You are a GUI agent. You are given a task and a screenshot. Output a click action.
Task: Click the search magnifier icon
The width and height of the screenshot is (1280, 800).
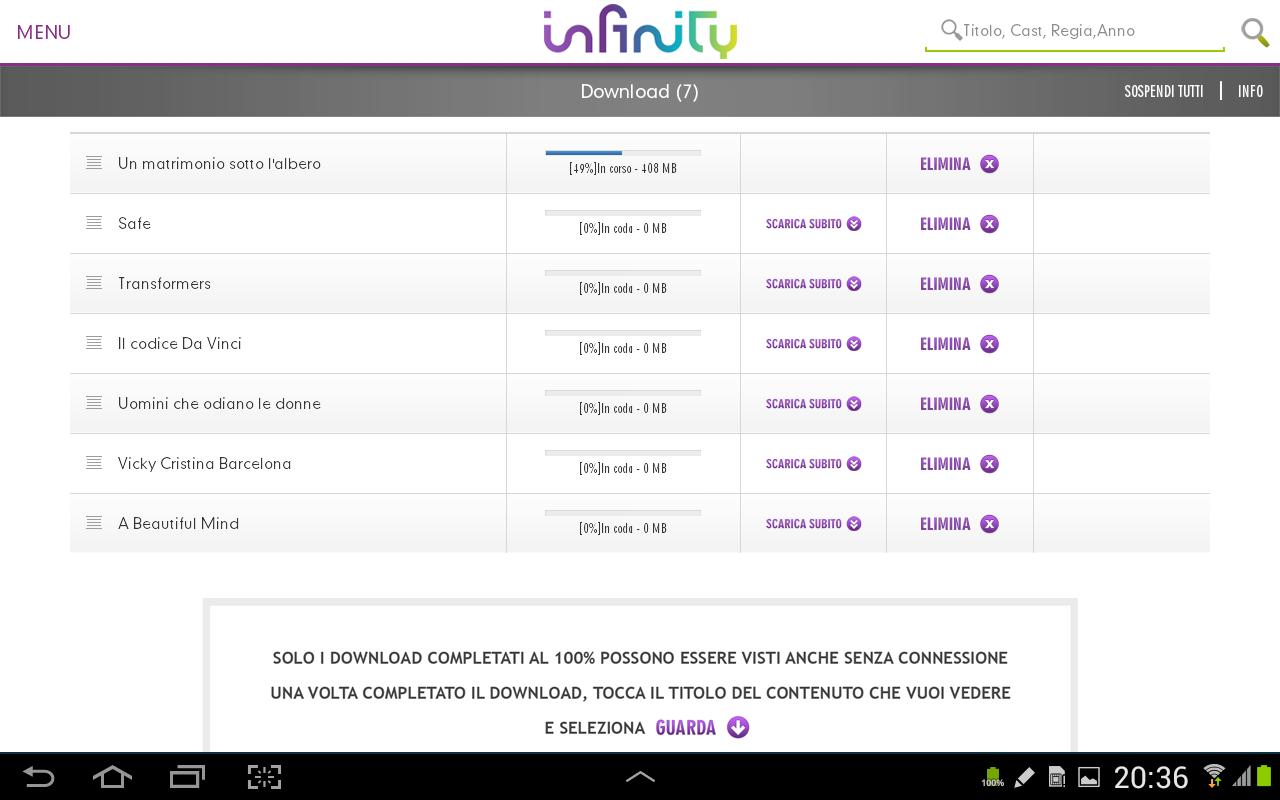1254,31
